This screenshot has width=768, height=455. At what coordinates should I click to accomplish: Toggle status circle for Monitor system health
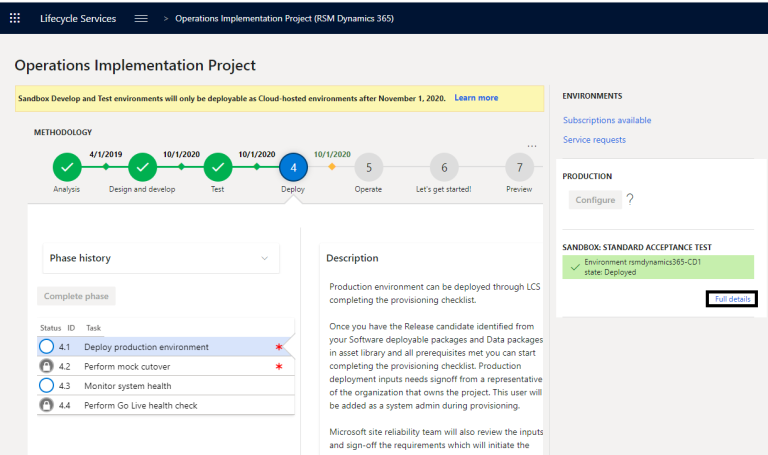[x=46, y=385]
